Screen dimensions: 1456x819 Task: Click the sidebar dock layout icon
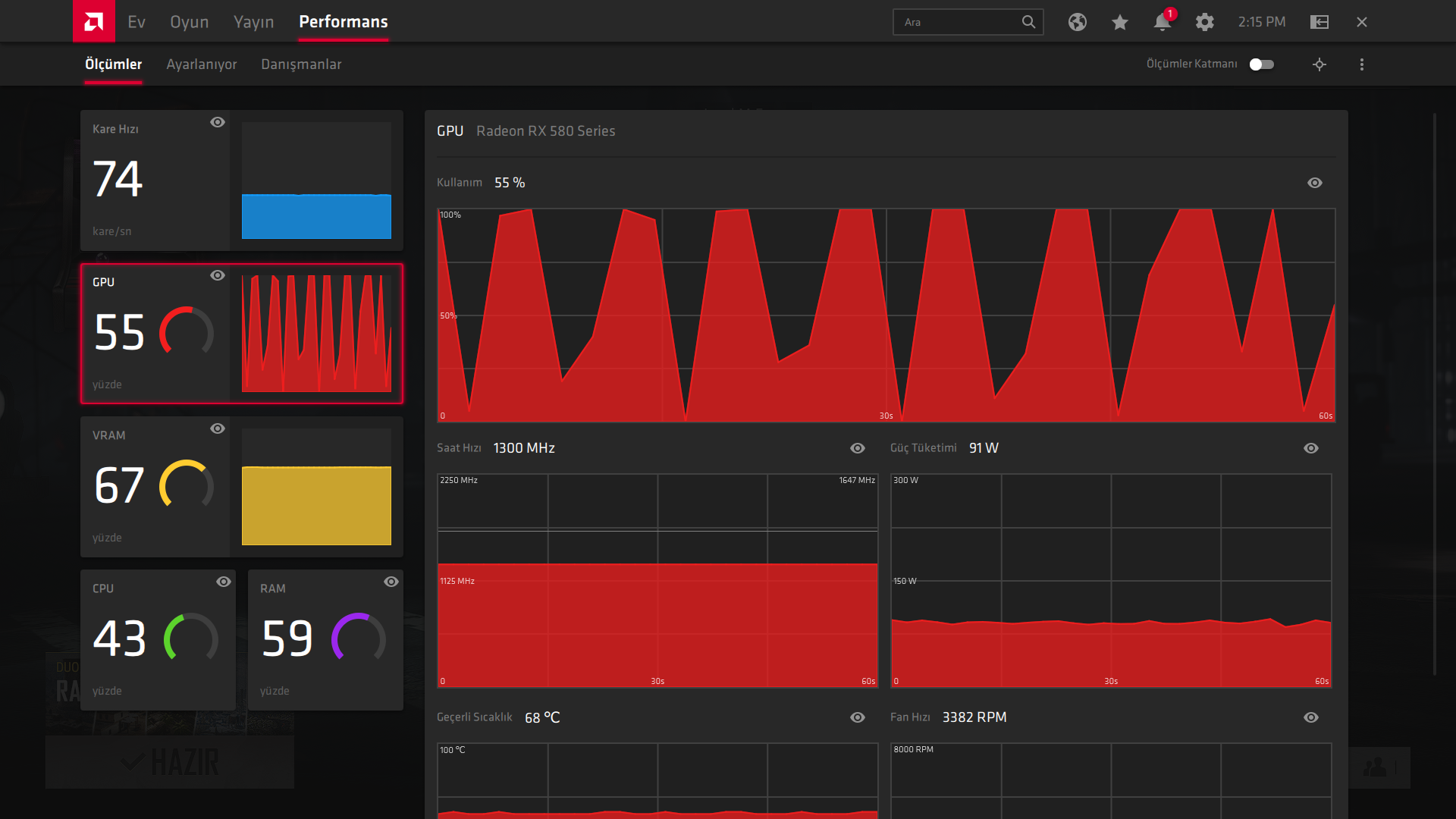tap(1319, 22)
